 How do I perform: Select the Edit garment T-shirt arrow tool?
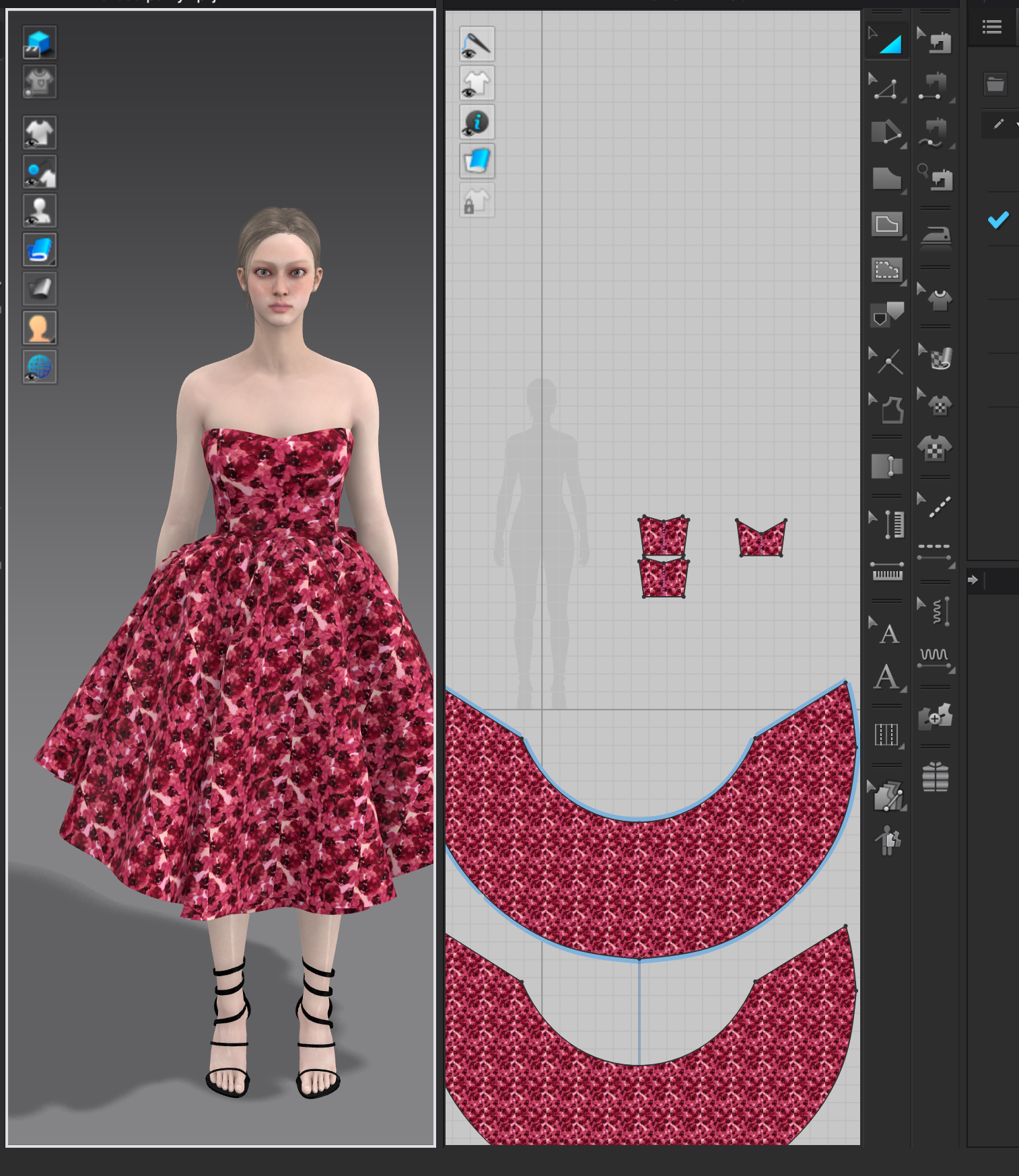tap(935, 296)
